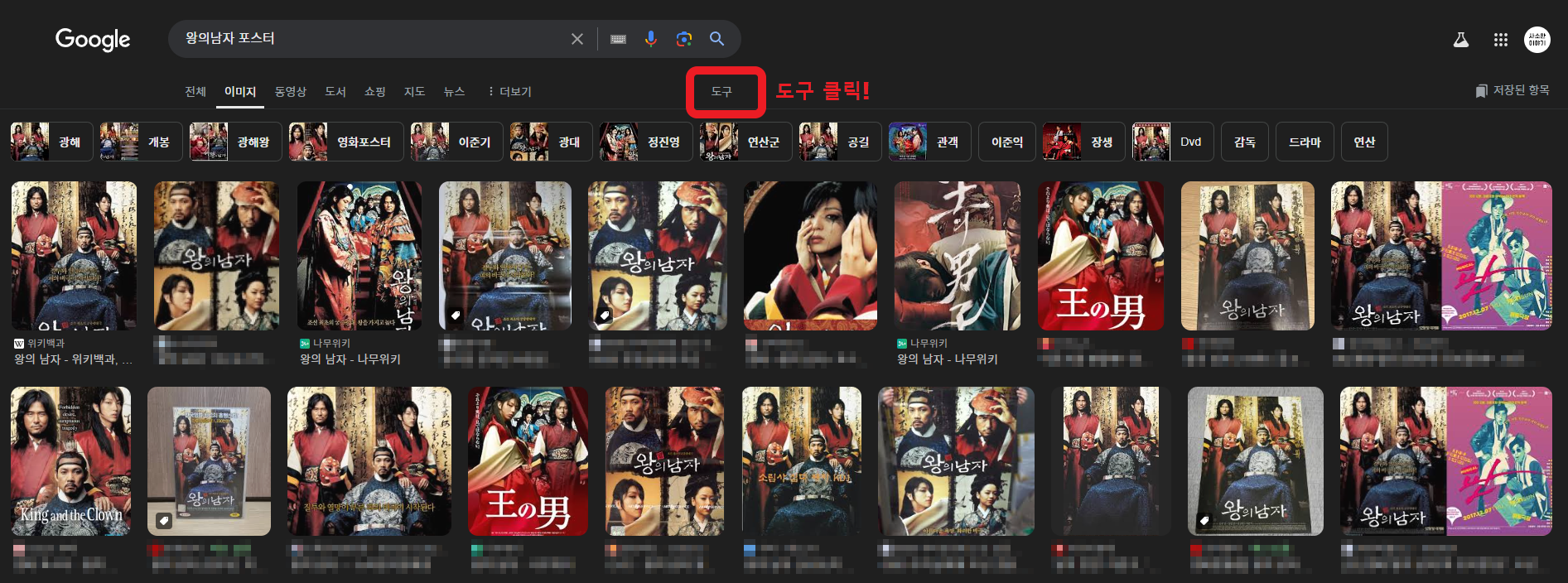Select the 광대 filter chip
Image resolution: width=1568 pixels, height=583 pixels.
tap(551, 142)
